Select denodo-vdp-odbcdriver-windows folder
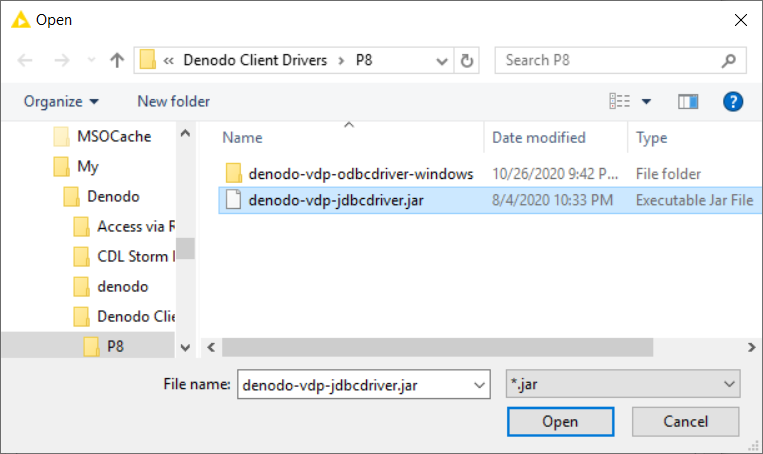 pyautogui.click(x=361, y=174)
